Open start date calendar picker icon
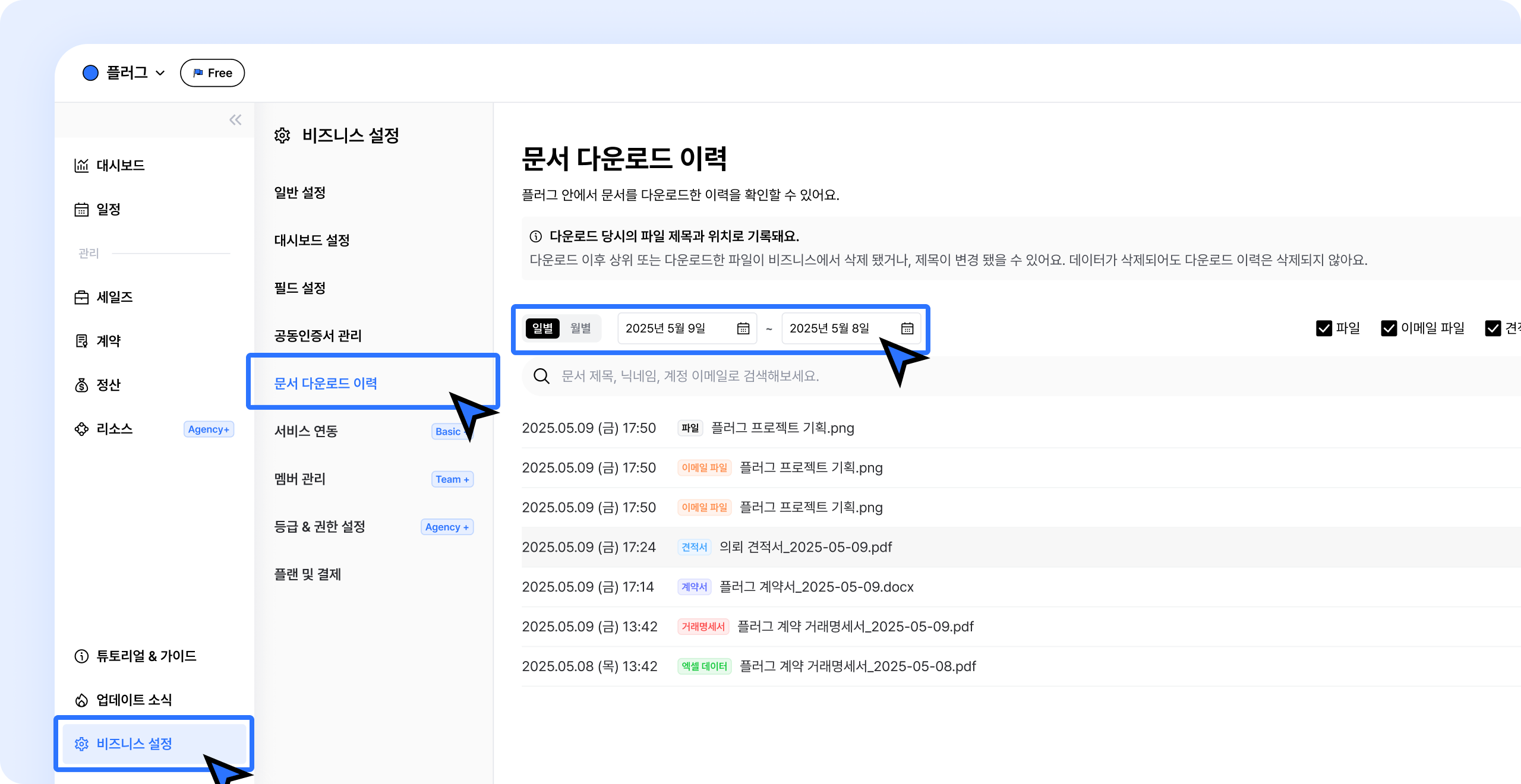Screen dimensions: 1521x784 (x=743, y=328)
